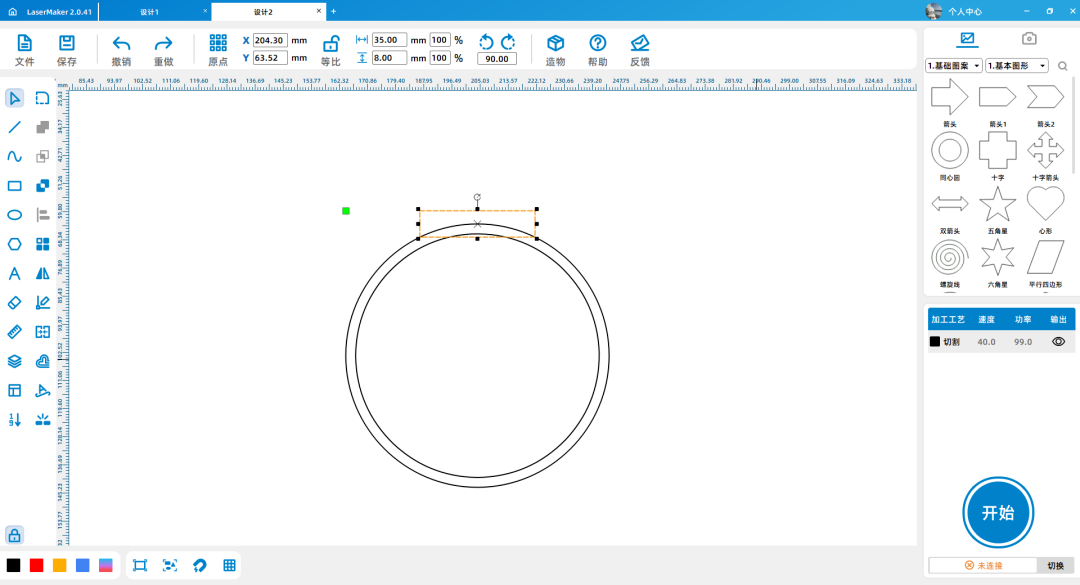Select the rectangle drawing tool
The width and height of the screenshot is (1080, 585).
(15, 185)
